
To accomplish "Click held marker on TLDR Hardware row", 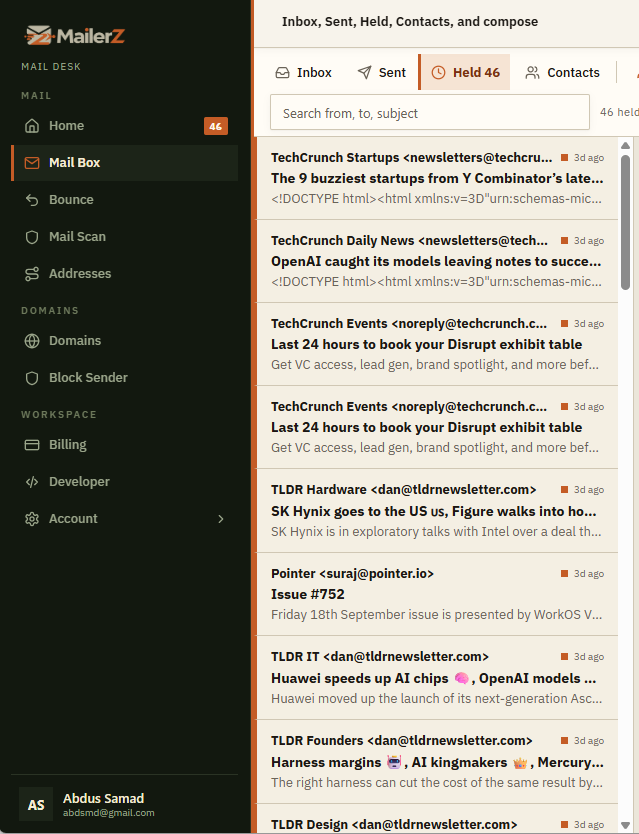I will click(565, 489).
